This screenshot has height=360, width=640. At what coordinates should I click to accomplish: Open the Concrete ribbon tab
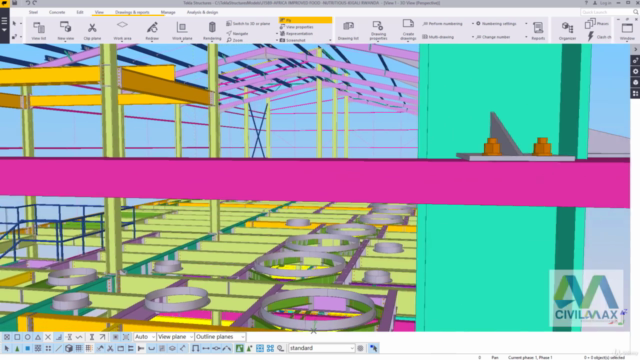57,12
